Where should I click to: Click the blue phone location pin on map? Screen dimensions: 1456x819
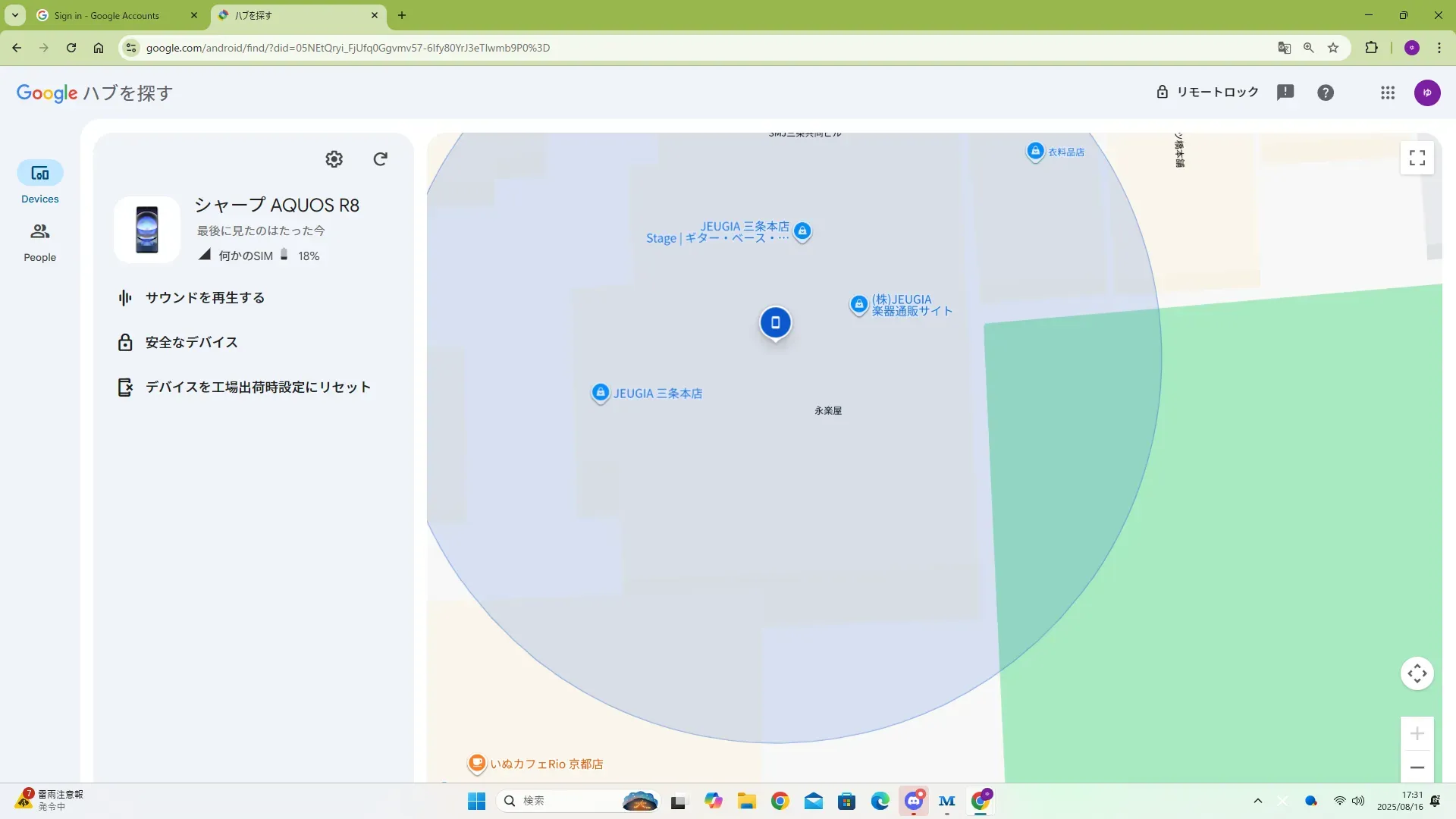pos(775,323)
